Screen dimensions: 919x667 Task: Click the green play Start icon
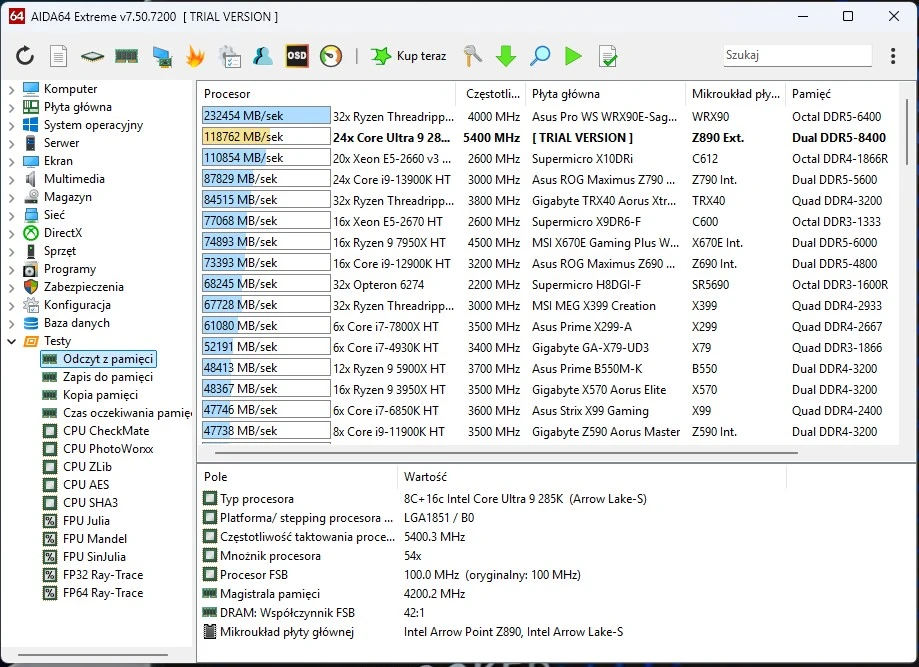pyautogui.click(x=573, y=56)
